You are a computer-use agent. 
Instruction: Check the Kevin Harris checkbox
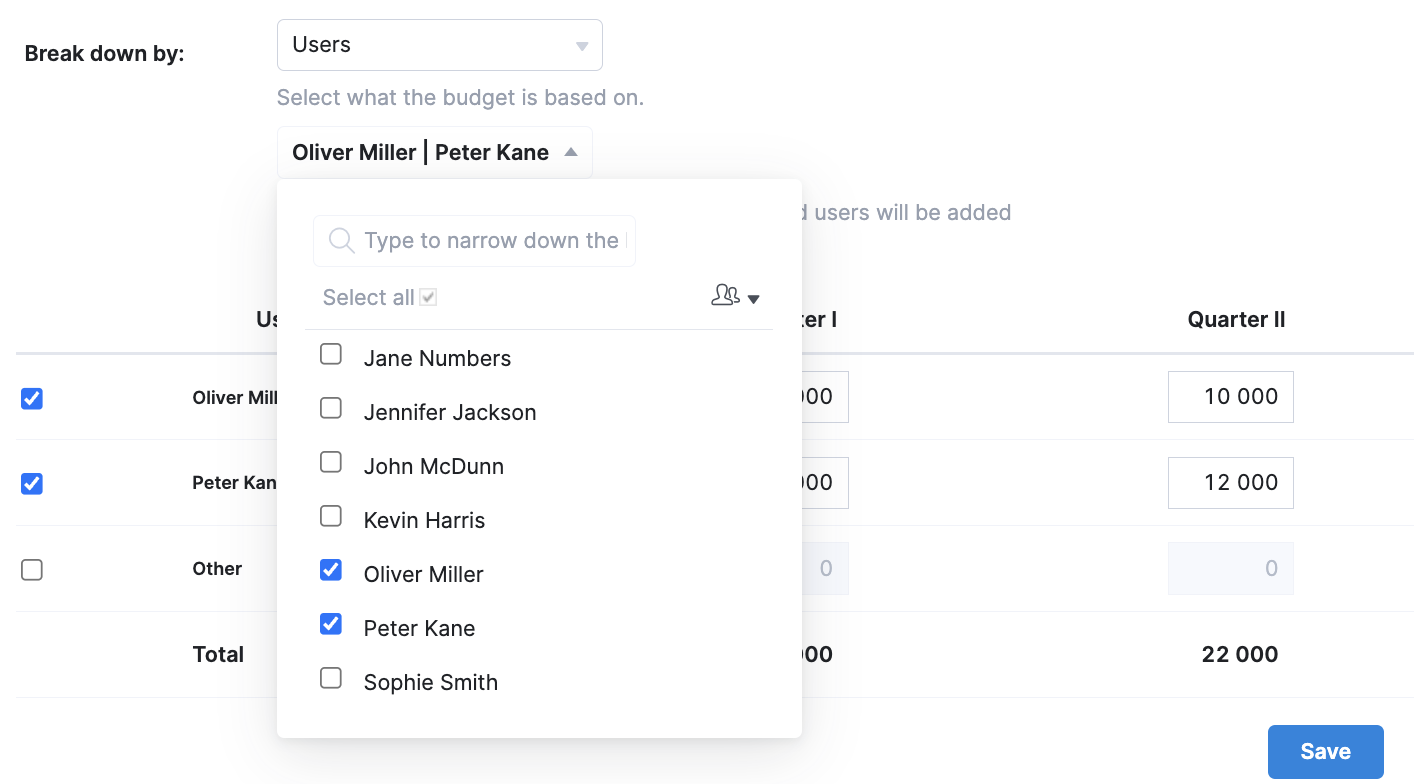(x=331, y=516)
